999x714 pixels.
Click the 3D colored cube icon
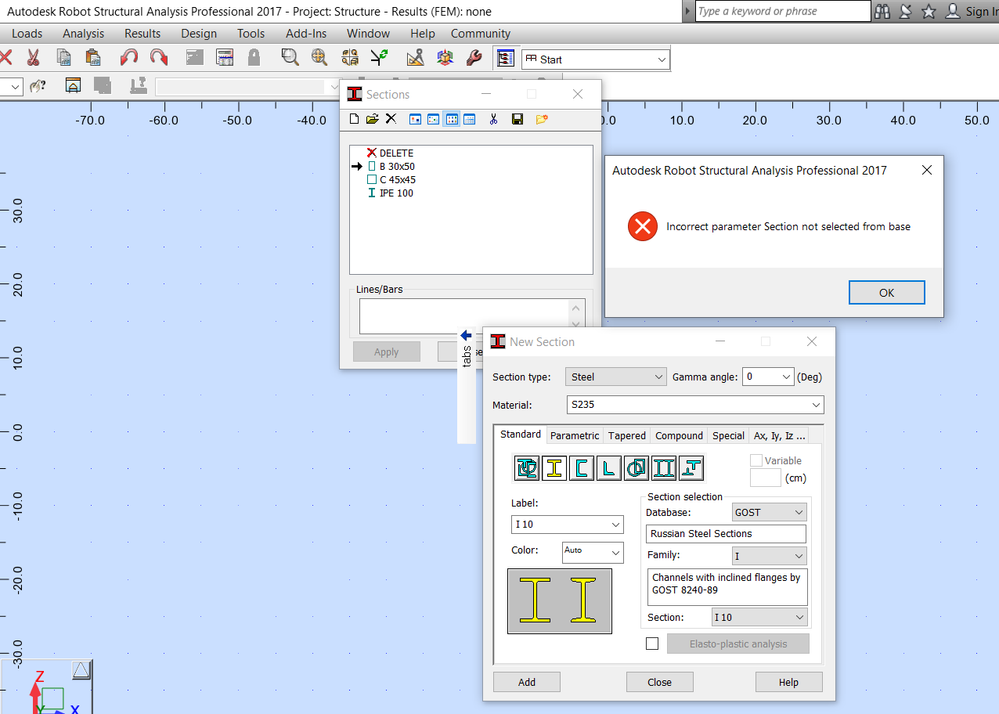[445, 58]
